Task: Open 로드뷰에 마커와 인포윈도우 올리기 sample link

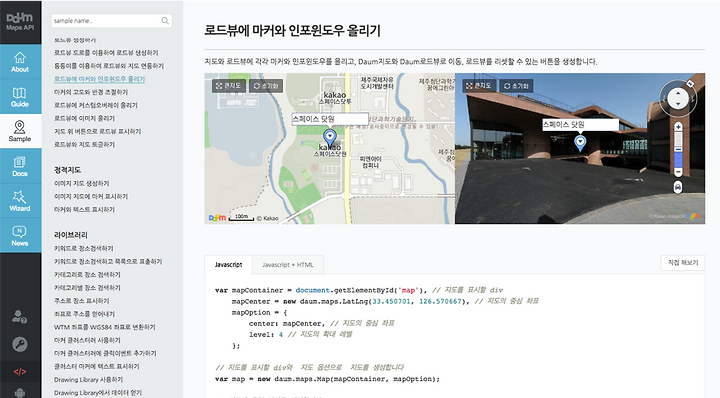Action: 100,79
